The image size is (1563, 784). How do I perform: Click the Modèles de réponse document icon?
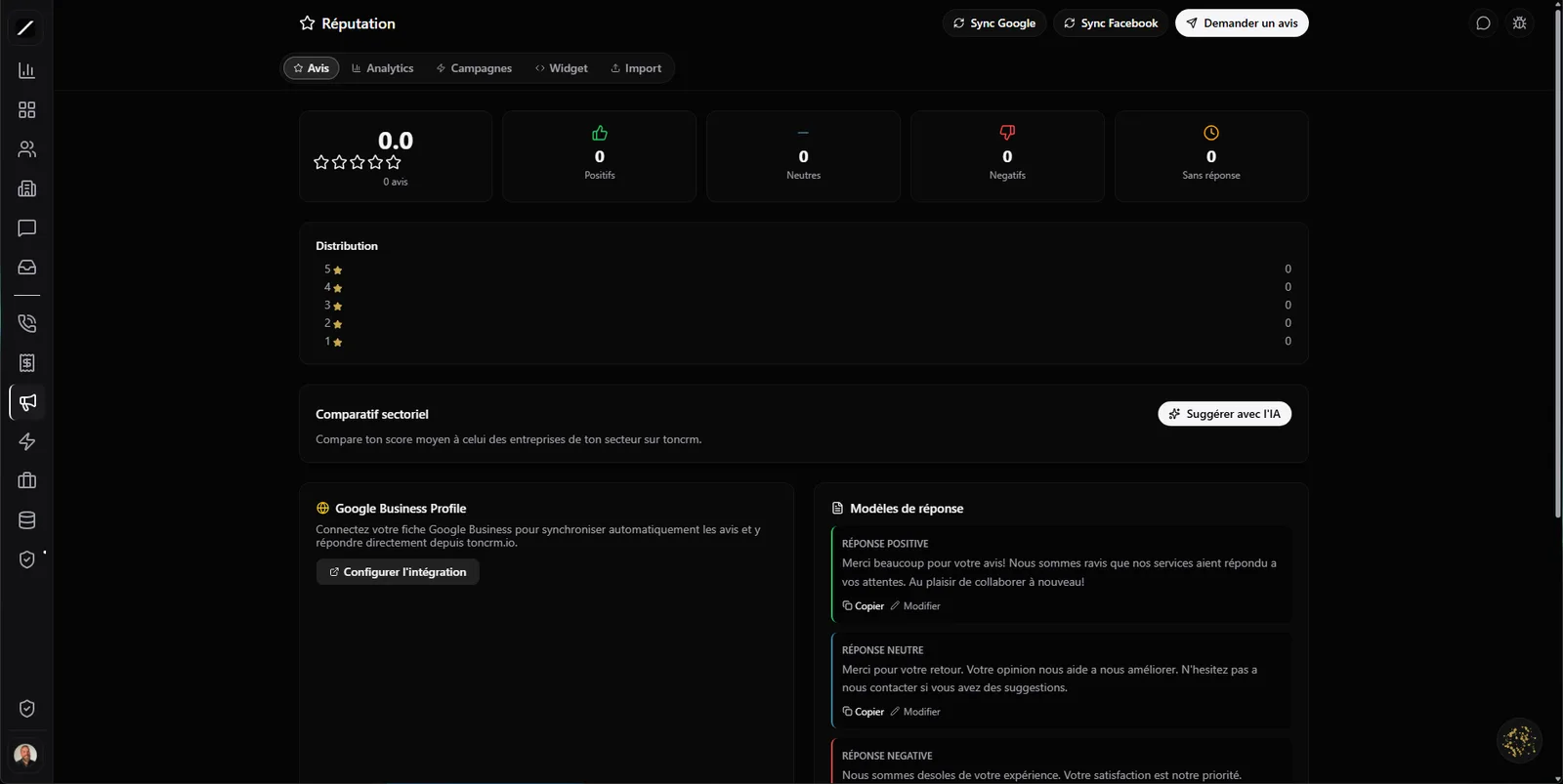[837, 509]
